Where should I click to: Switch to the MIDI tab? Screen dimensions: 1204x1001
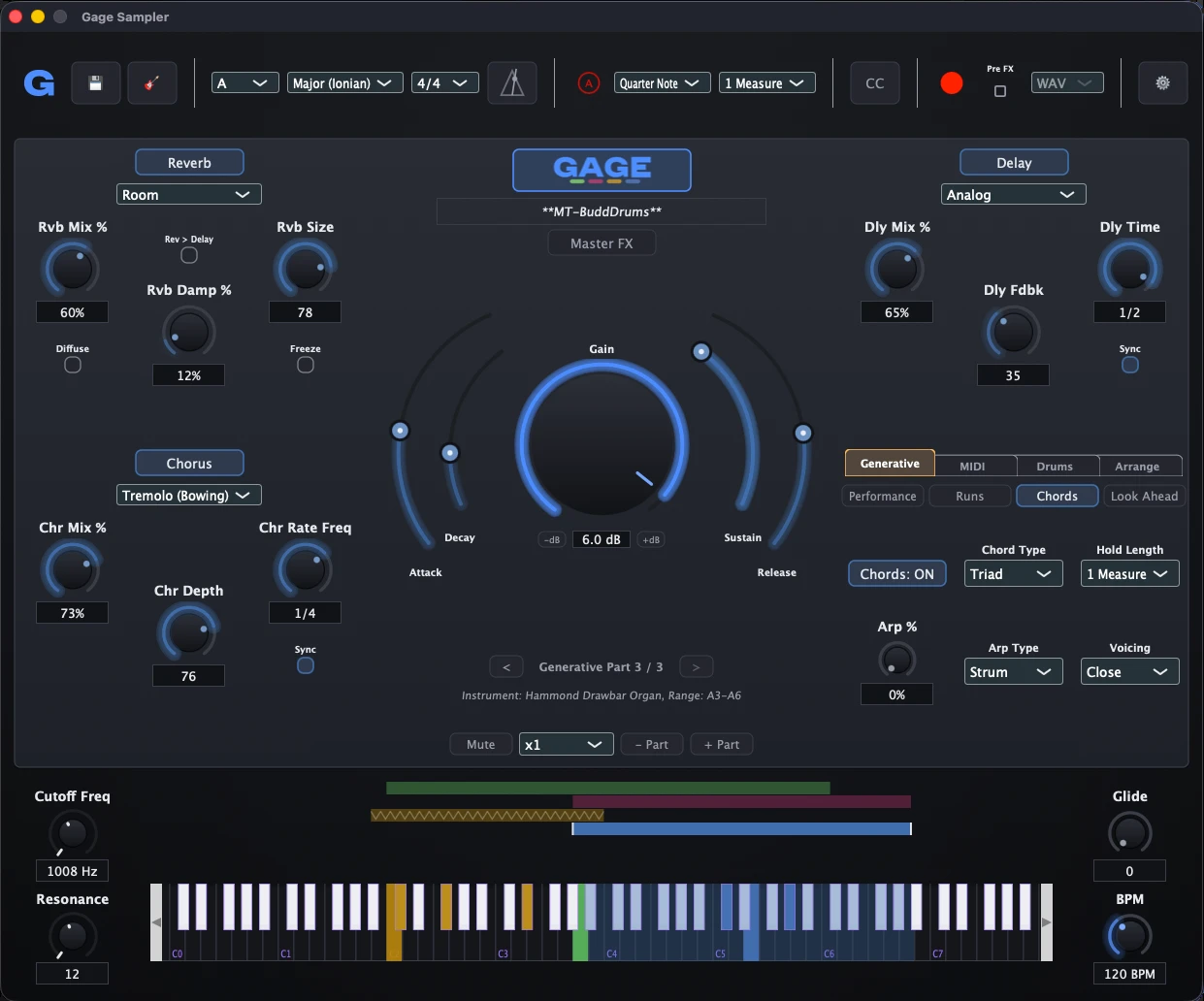pos(973,467)
